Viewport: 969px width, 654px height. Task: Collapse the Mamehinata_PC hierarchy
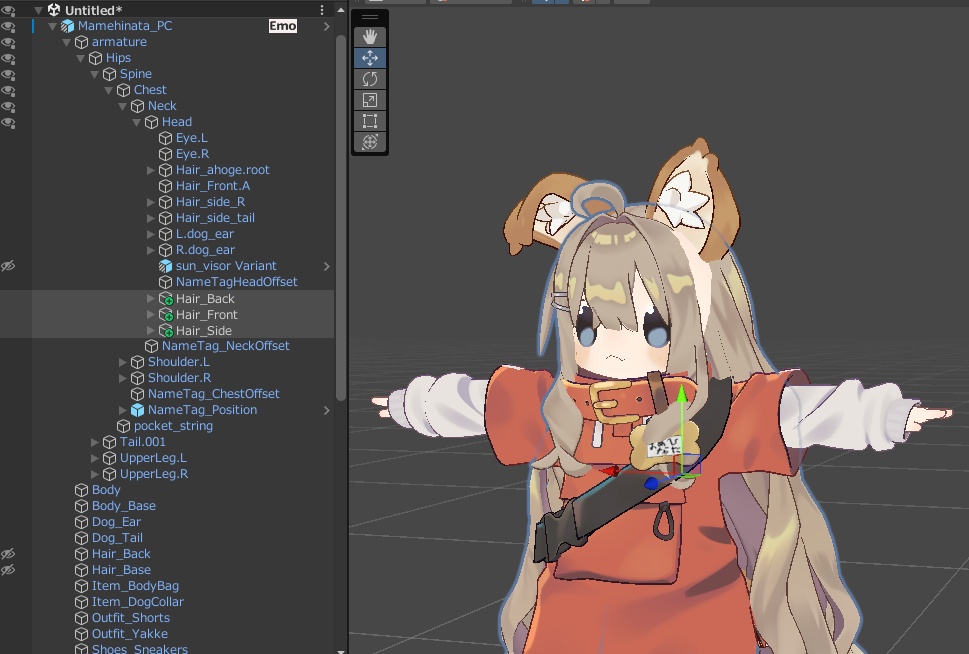[x=53, y=26]
